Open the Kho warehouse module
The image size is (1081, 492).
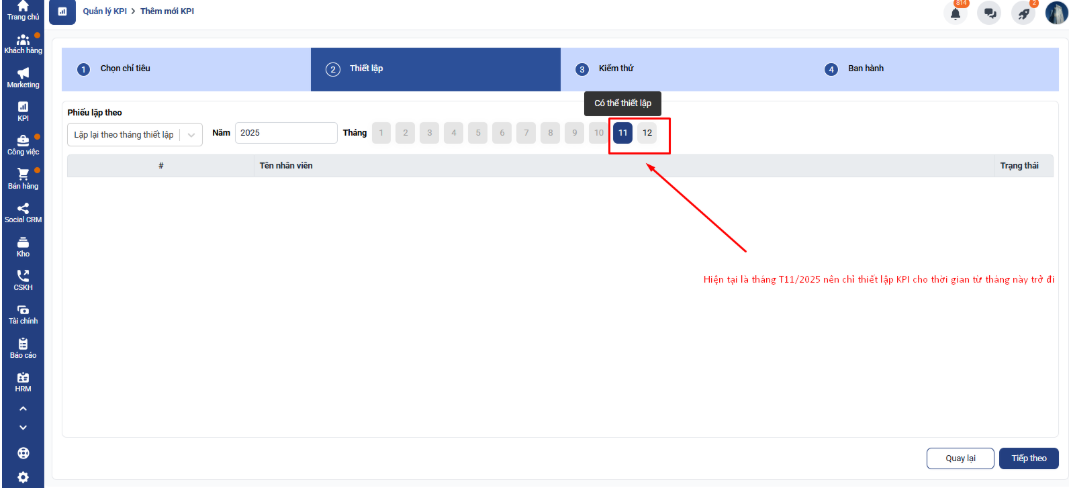point(22,247)
